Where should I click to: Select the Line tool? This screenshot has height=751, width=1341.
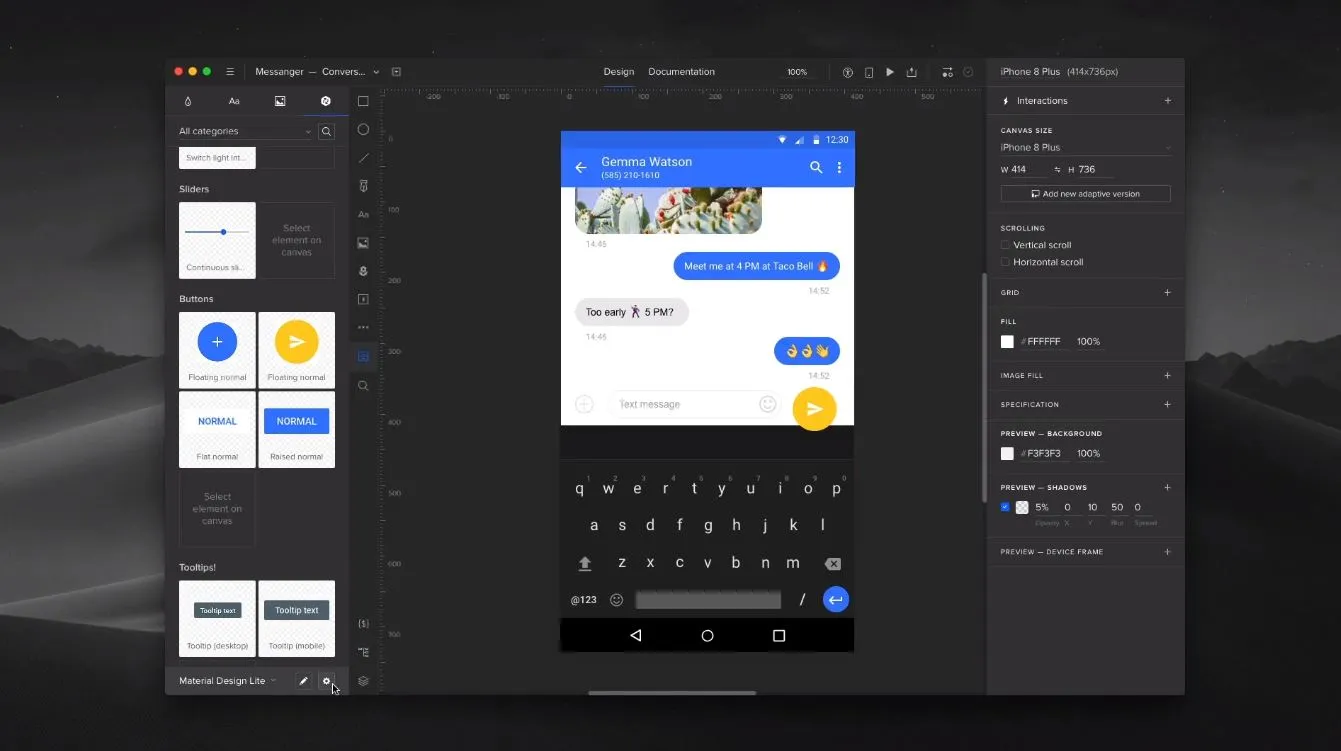[x=363, y=158]
